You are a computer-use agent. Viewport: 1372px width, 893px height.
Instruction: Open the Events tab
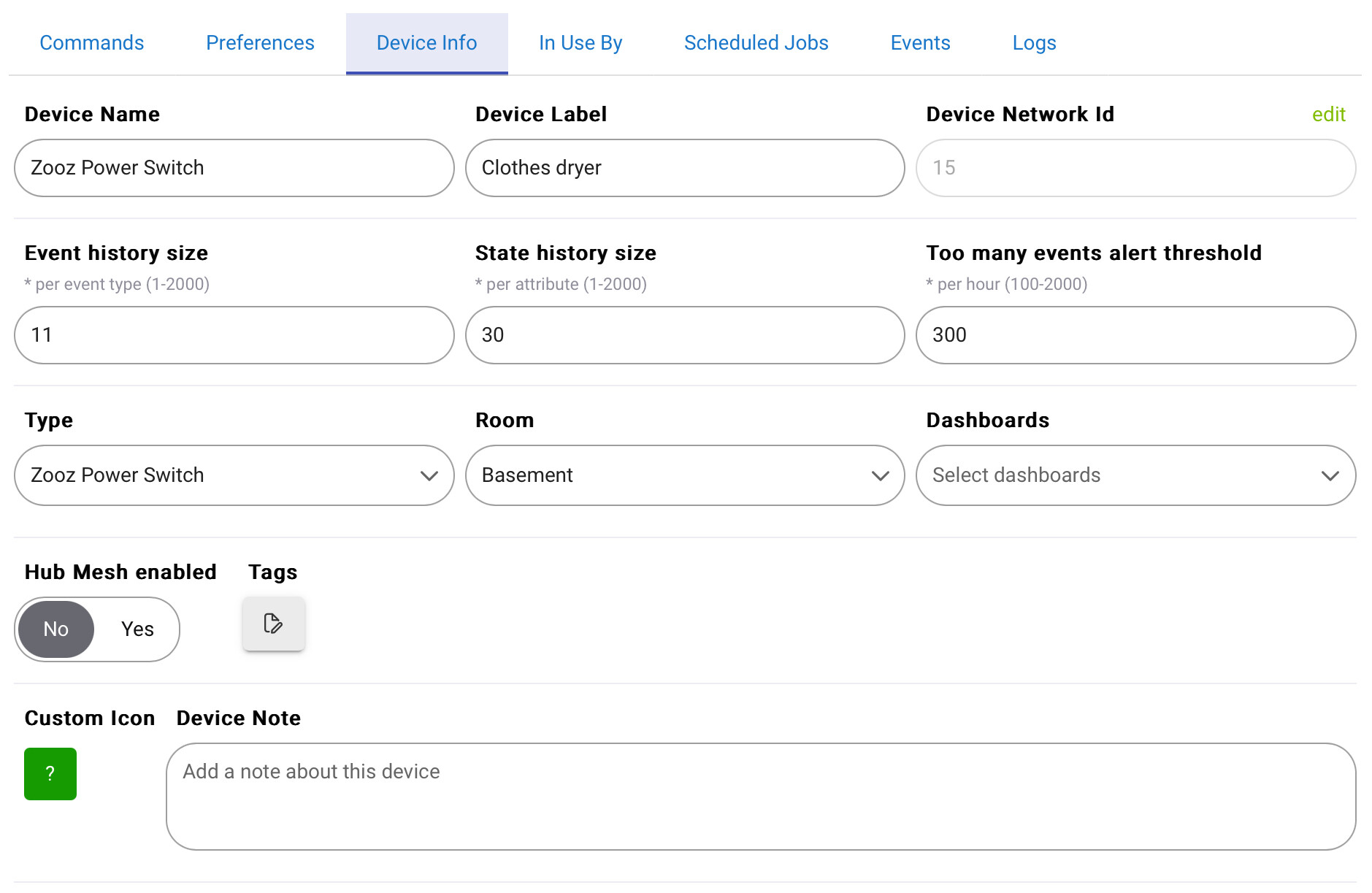(x=921, y=43)
